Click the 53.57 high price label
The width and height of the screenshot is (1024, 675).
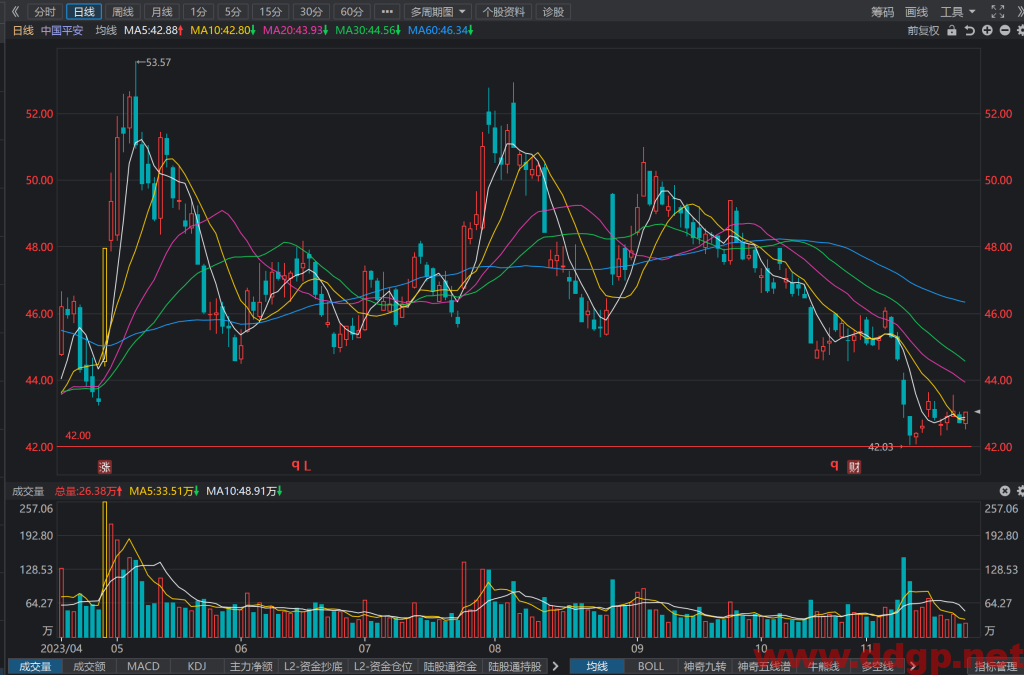click(x=158, y=63)
